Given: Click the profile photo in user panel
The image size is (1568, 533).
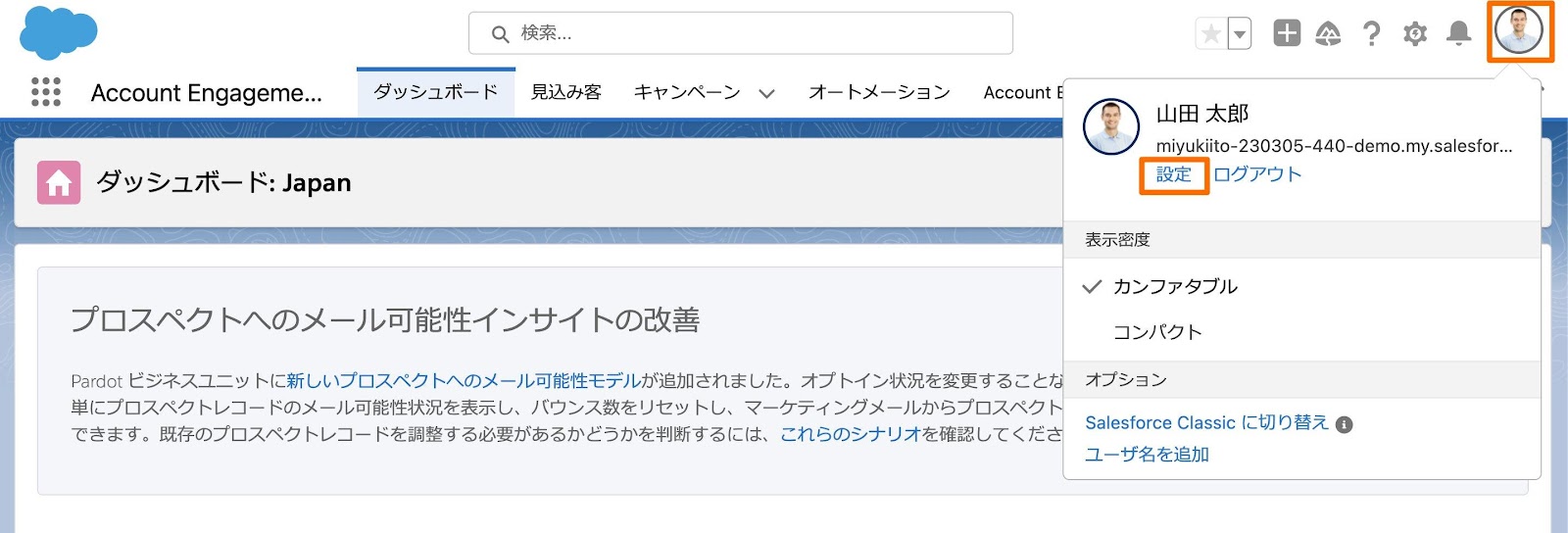Looking at the screenshot, I should (x=1111, y=126).
